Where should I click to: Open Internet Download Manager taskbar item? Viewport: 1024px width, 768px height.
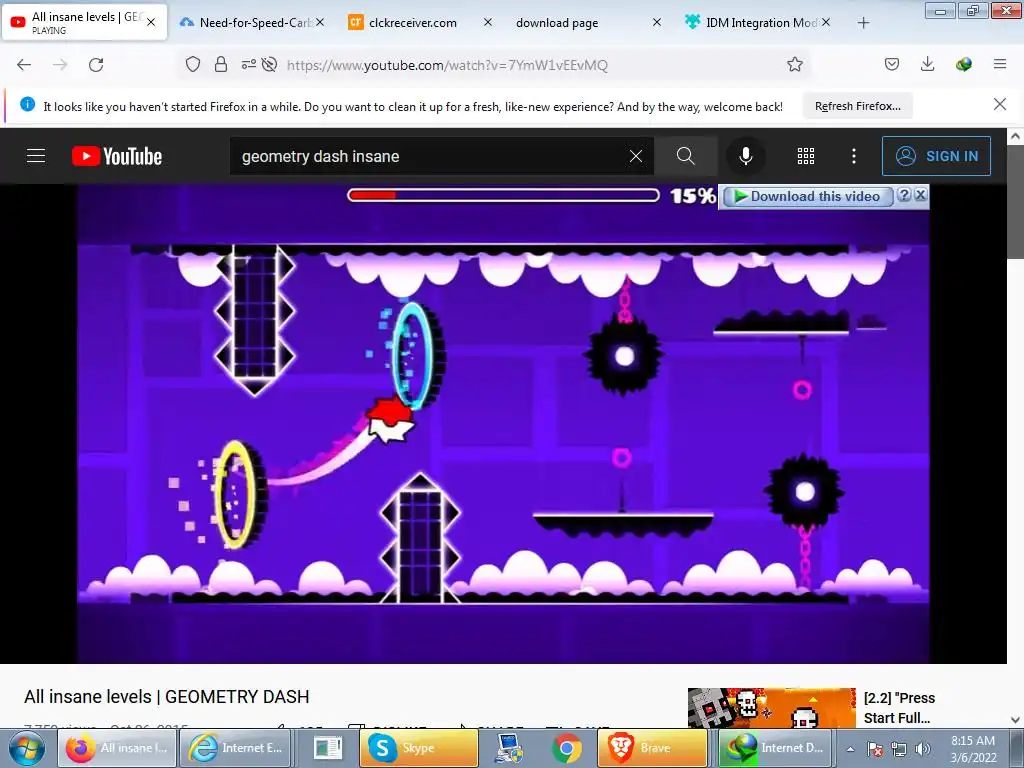click(x=775, y=748)
